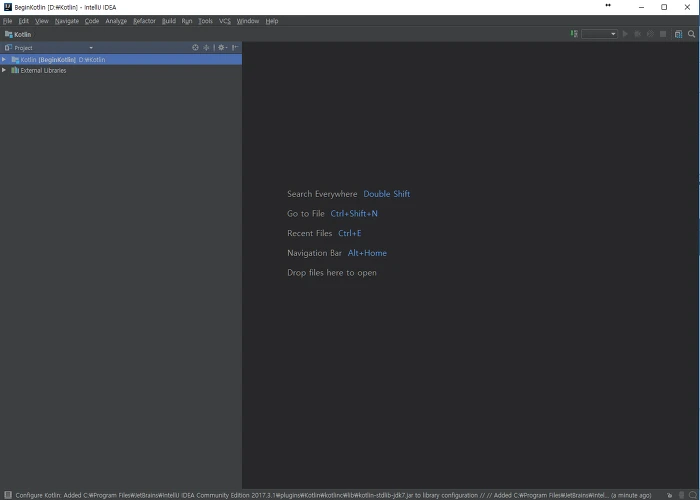Click the Hector inspector icon in the status bar
The image size is (700, 500).
coord(681,495)
